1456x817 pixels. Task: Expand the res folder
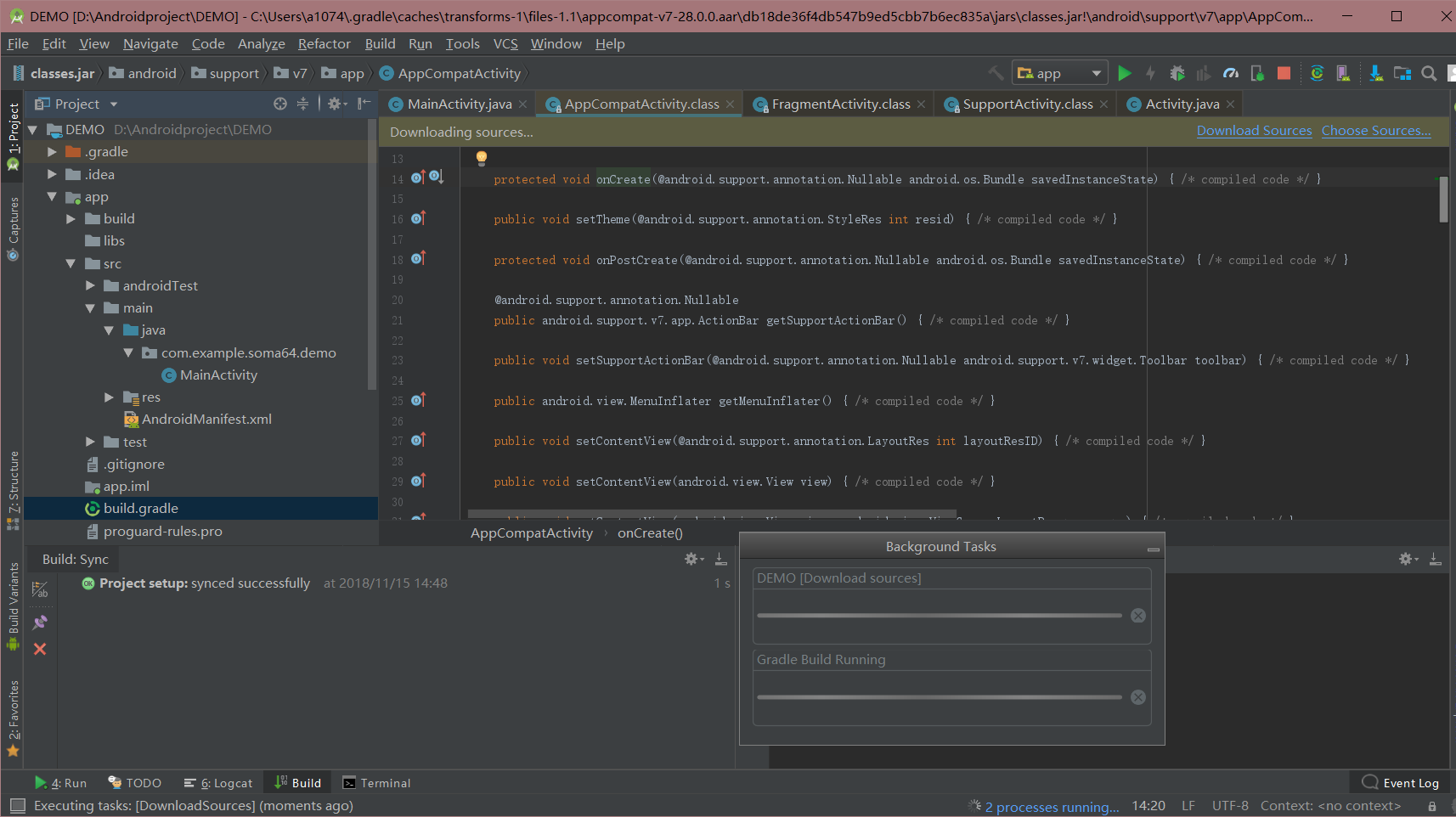click(x=109, y=397)
